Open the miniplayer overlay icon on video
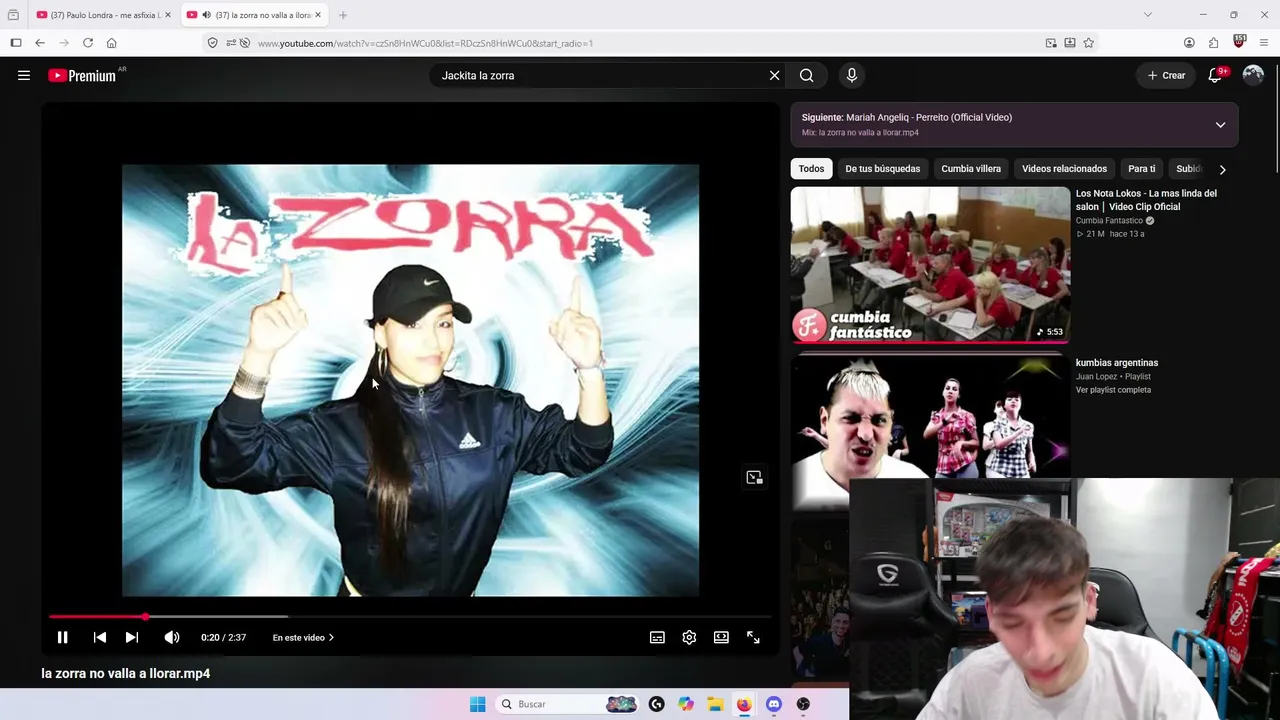Screen dimensions: 1280x720 click(x=754, y=477)
